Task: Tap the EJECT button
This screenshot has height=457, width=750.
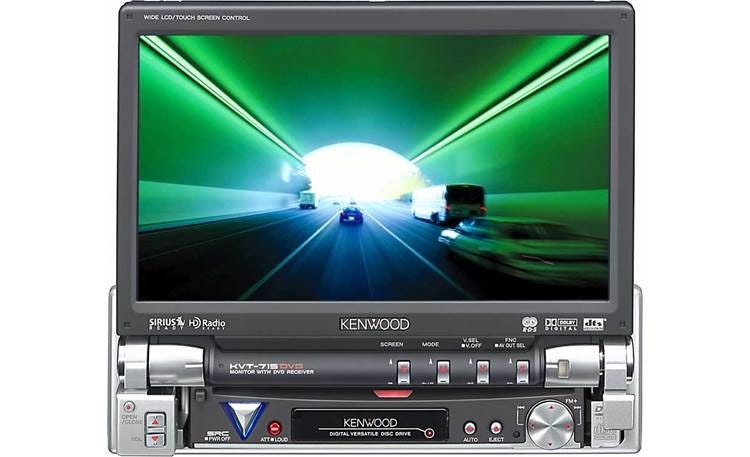Action: (x=496, y=427)
